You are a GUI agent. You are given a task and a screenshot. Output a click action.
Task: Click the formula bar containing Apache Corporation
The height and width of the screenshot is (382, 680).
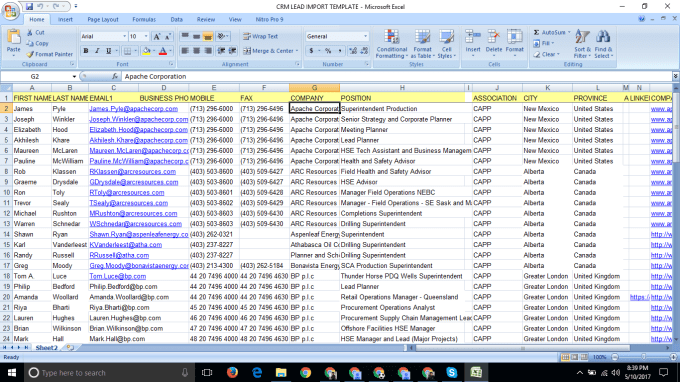pos(397,76)
